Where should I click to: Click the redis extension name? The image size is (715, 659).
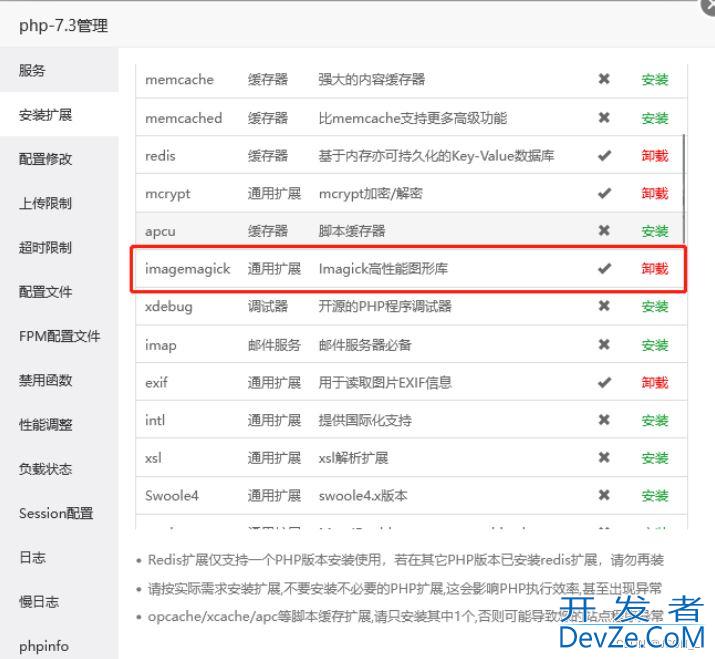[160, 156]
